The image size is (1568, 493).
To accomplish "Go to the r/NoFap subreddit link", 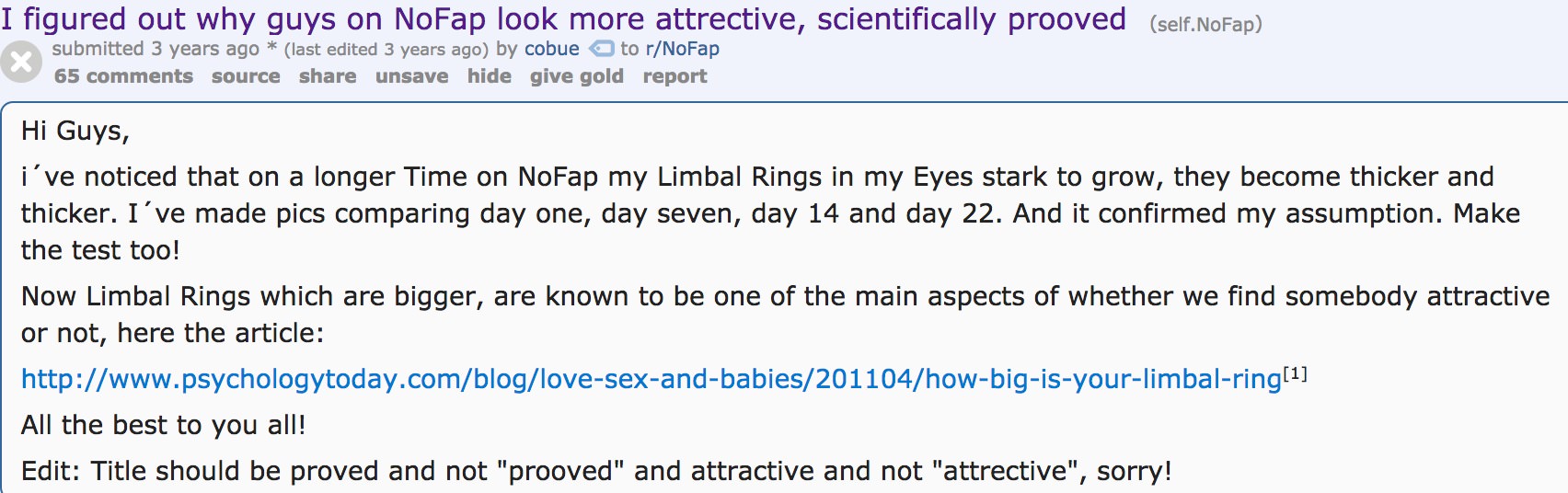I will pos(682,49).
